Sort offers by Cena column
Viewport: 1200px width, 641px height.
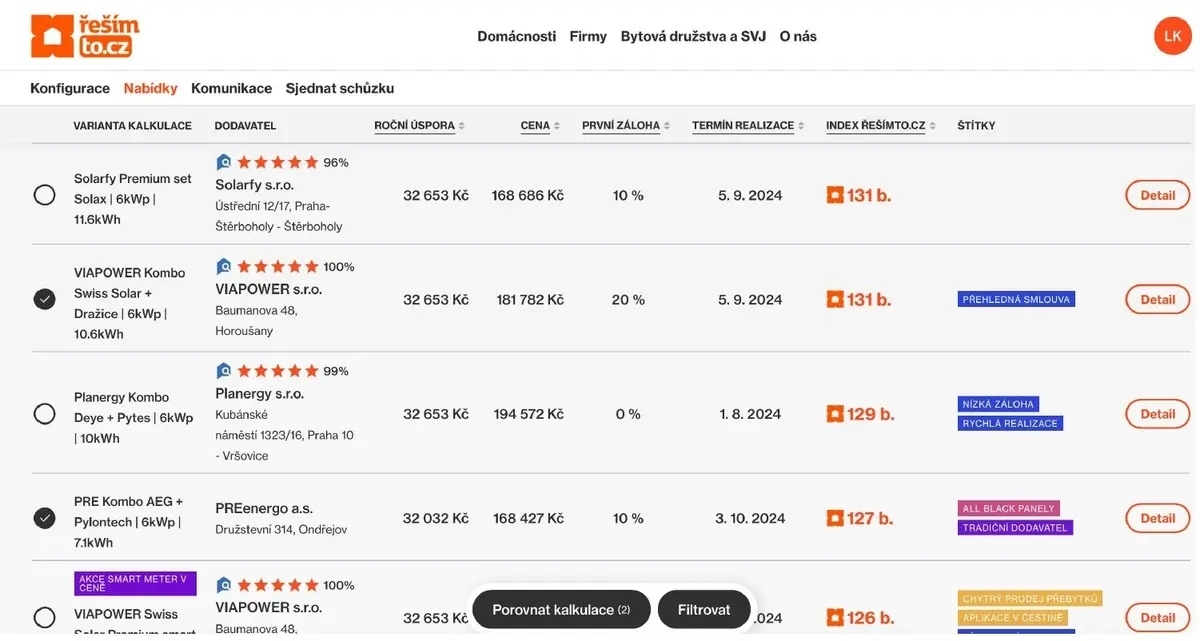pyautogui.click(x=540, y=126)
